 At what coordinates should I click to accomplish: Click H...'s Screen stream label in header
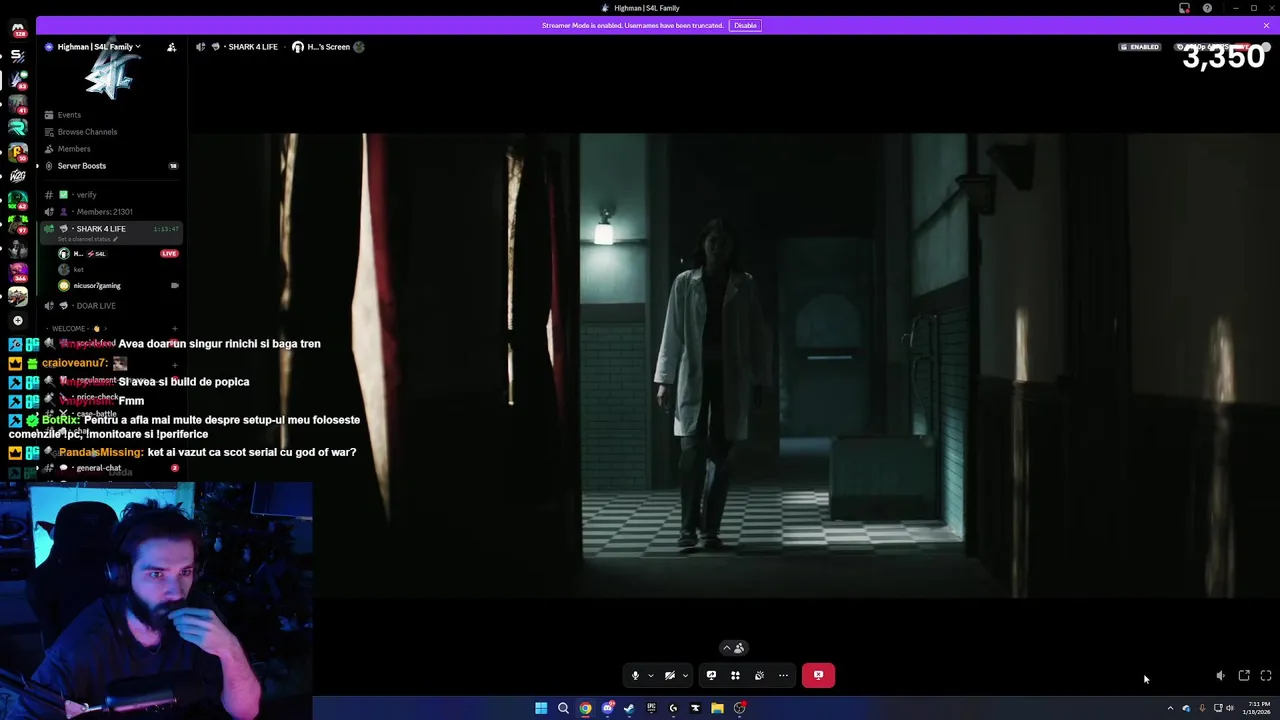coord(328,47)
